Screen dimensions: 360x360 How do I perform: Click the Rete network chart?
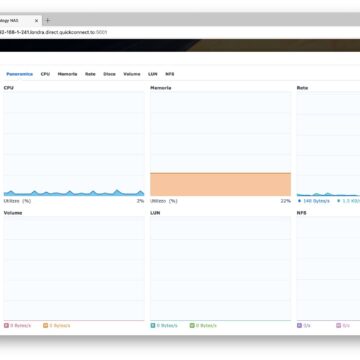click(x=328, y=144)
